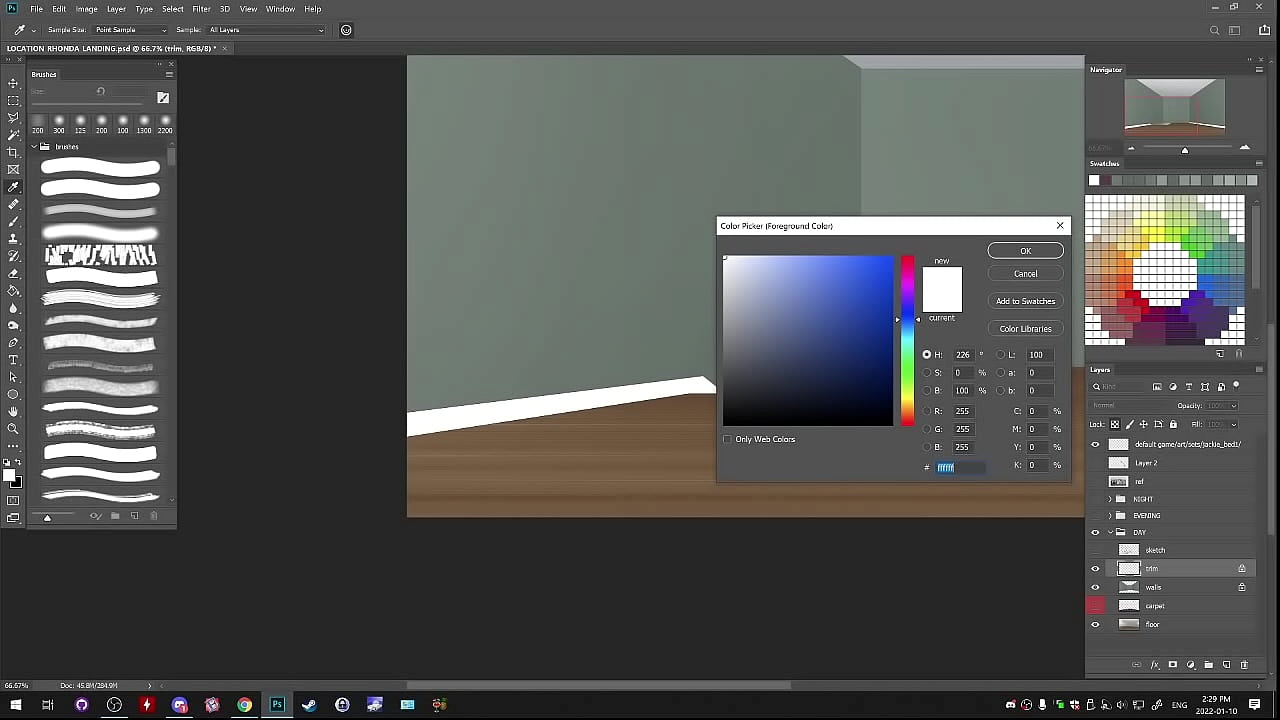Open the Filter menu

click(x=201, y=9)
